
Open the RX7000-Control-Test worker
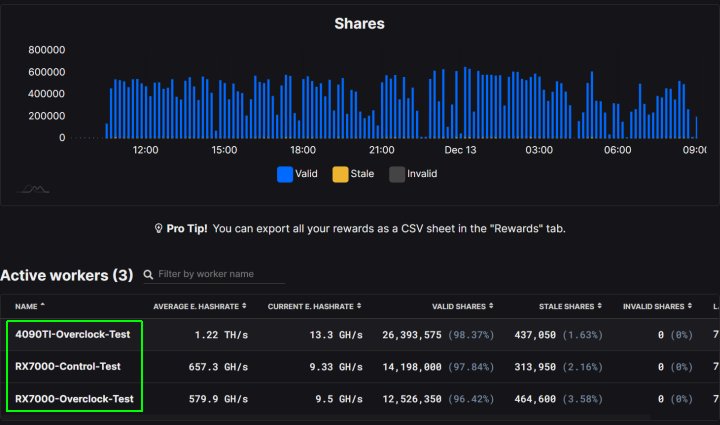tap(68, 367)
